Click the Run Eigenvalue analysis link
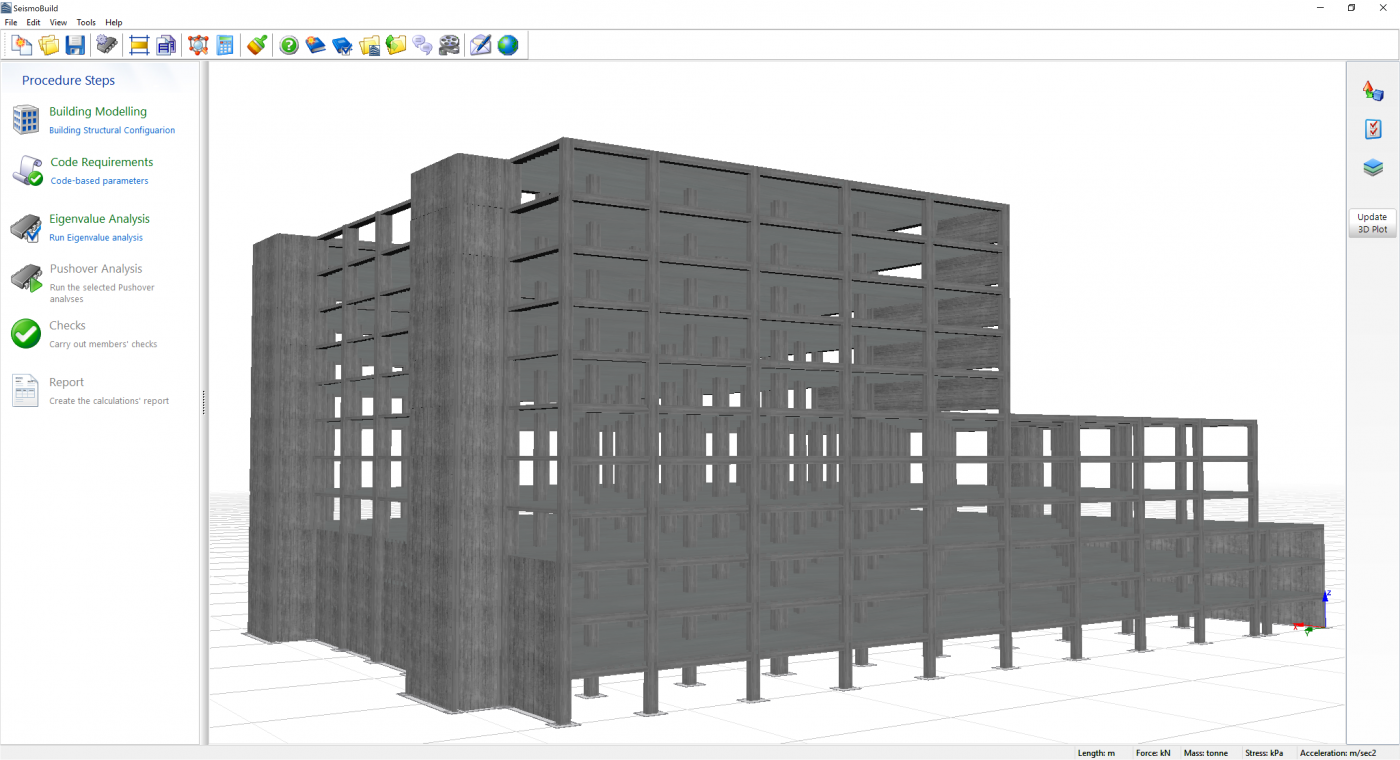This screenshot has width=1400, height=760. pyautogui.click(x=96, y=238)
